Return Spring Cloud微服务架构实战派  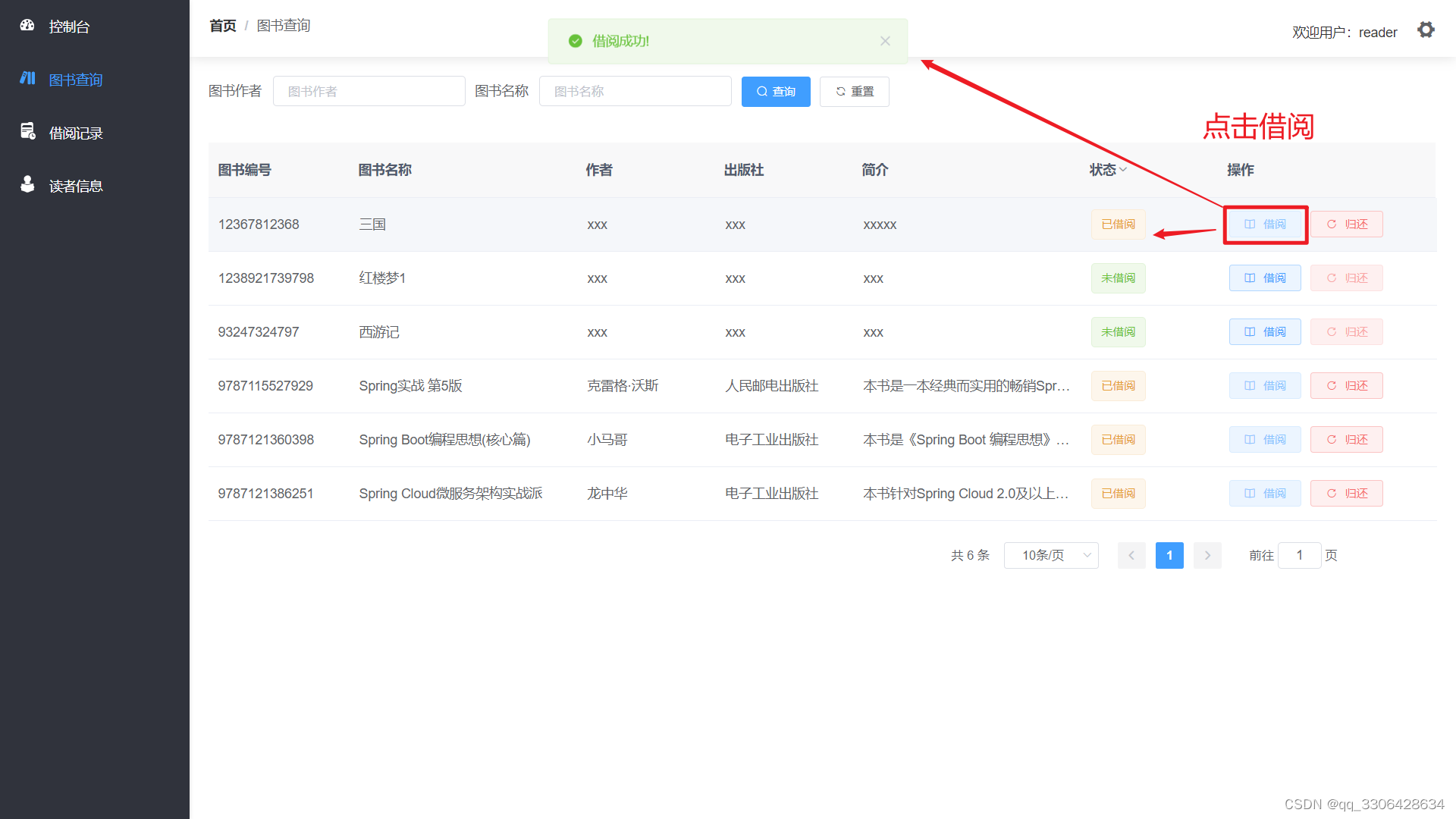[1347, 494]
